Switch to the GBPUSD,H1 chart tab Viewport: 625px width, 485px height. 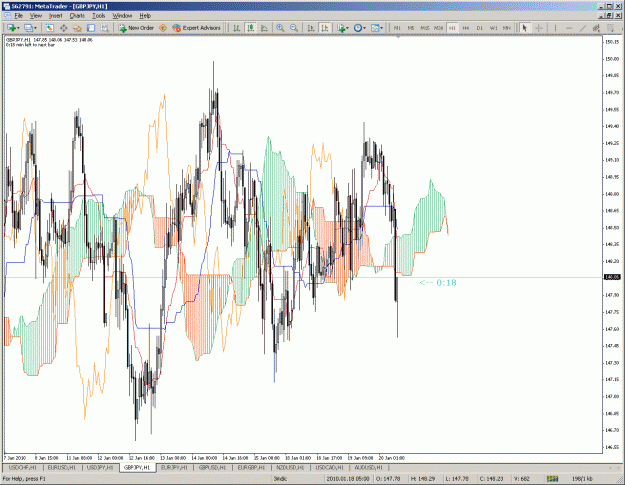pyautogui.click(x=212, y=467)
